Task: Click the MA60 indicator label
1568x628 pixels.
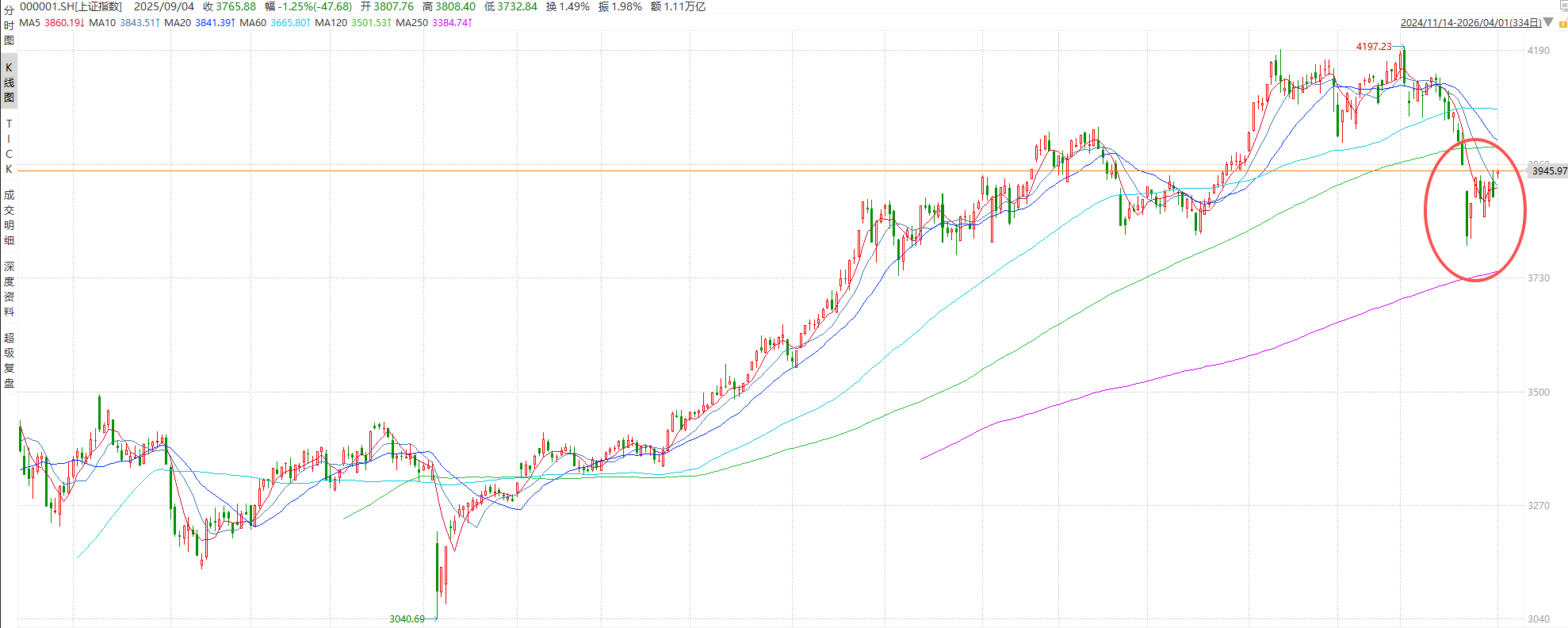Action: 253,23
